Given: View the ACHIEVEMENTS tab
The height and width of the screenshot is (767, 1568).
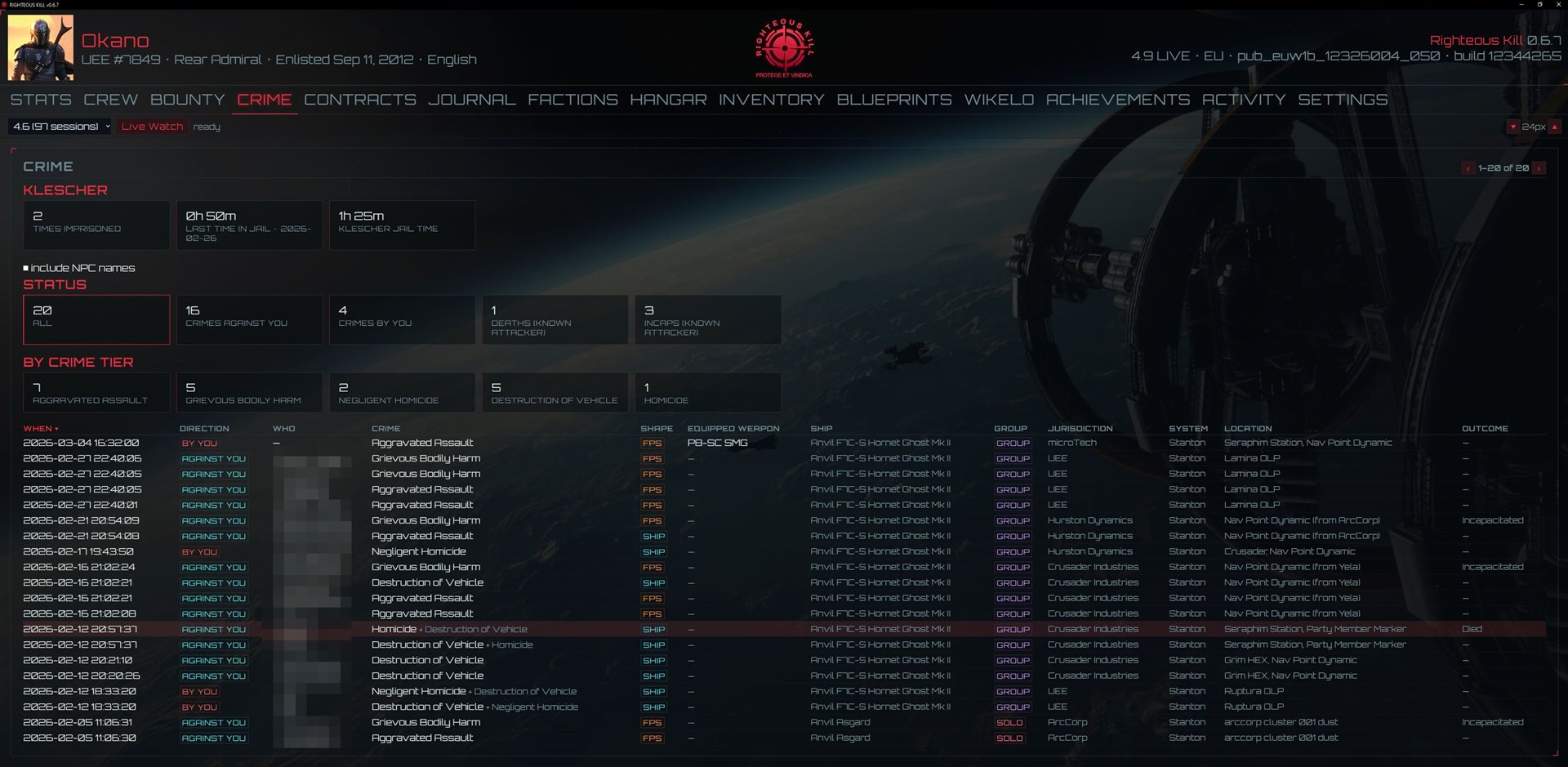Looking at the screenshot, I should [x=1118, y=100].
